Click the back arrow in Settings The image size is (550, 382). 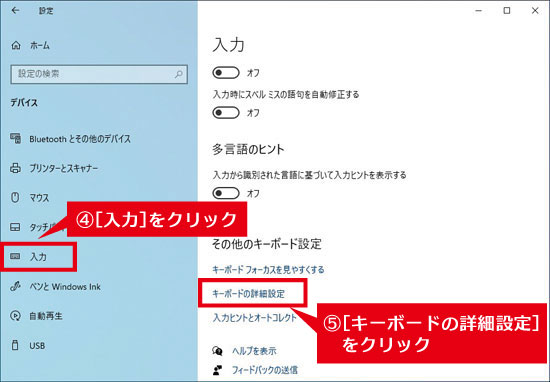coord(15,11)
